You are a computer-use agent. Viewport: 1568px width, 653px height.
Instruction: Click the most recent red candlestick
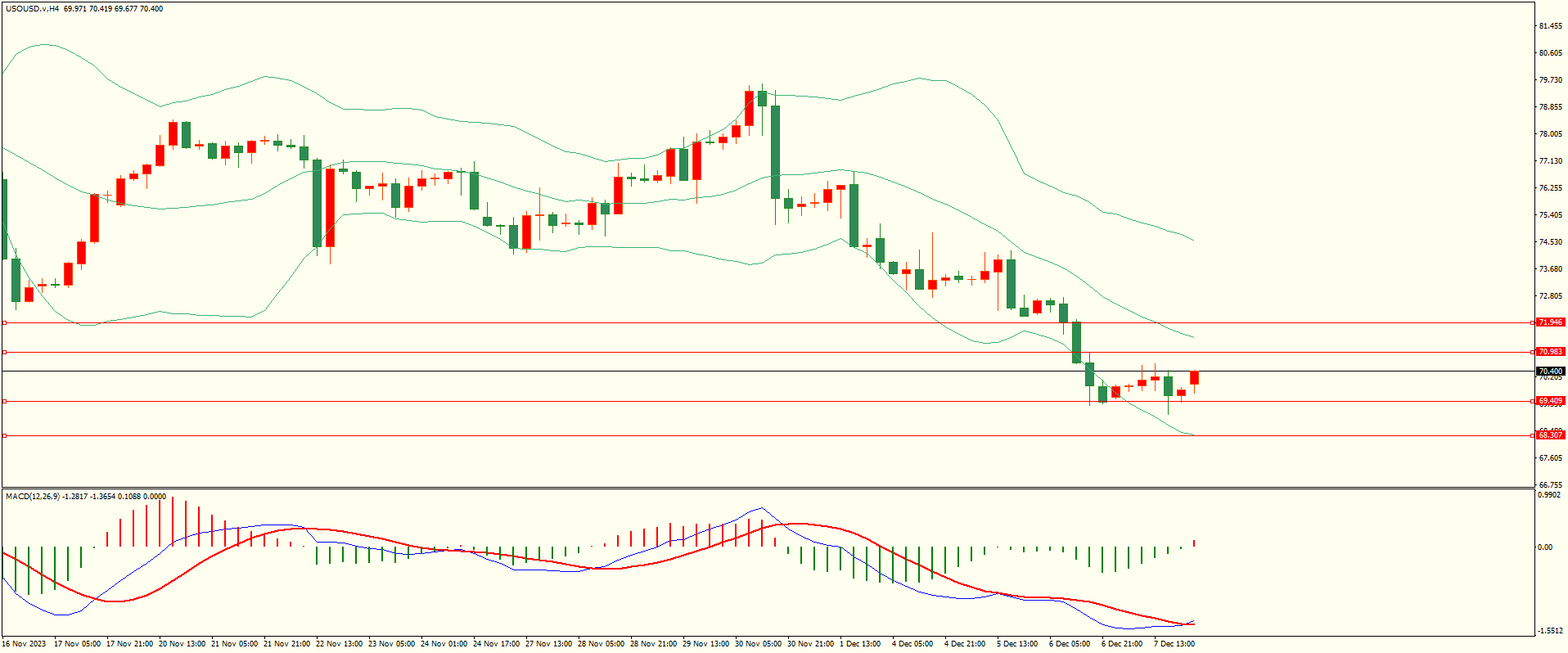tap(1194, 377)
